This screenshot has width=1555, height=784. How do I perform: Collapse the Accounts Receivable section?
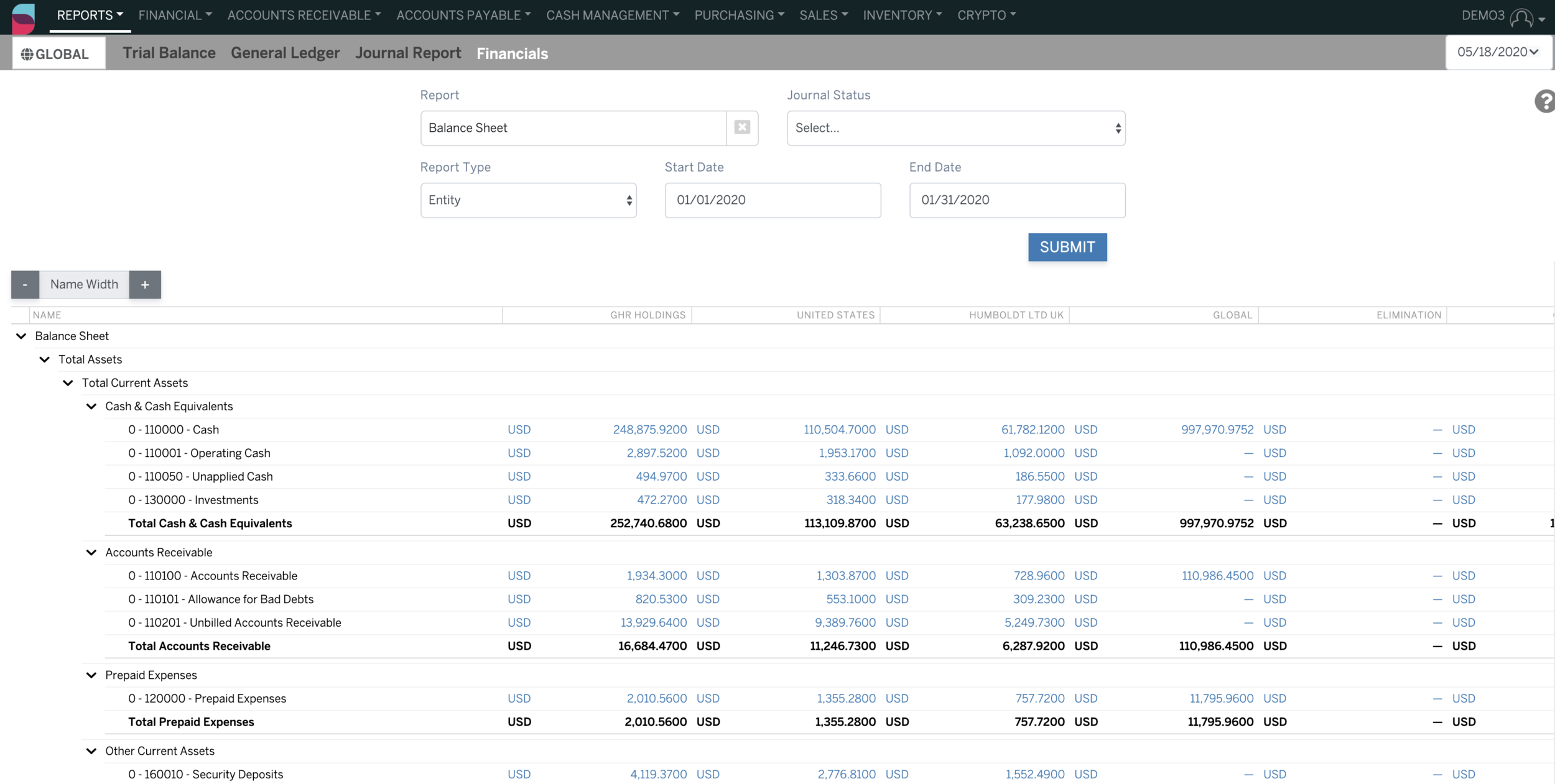coord(91,553)
